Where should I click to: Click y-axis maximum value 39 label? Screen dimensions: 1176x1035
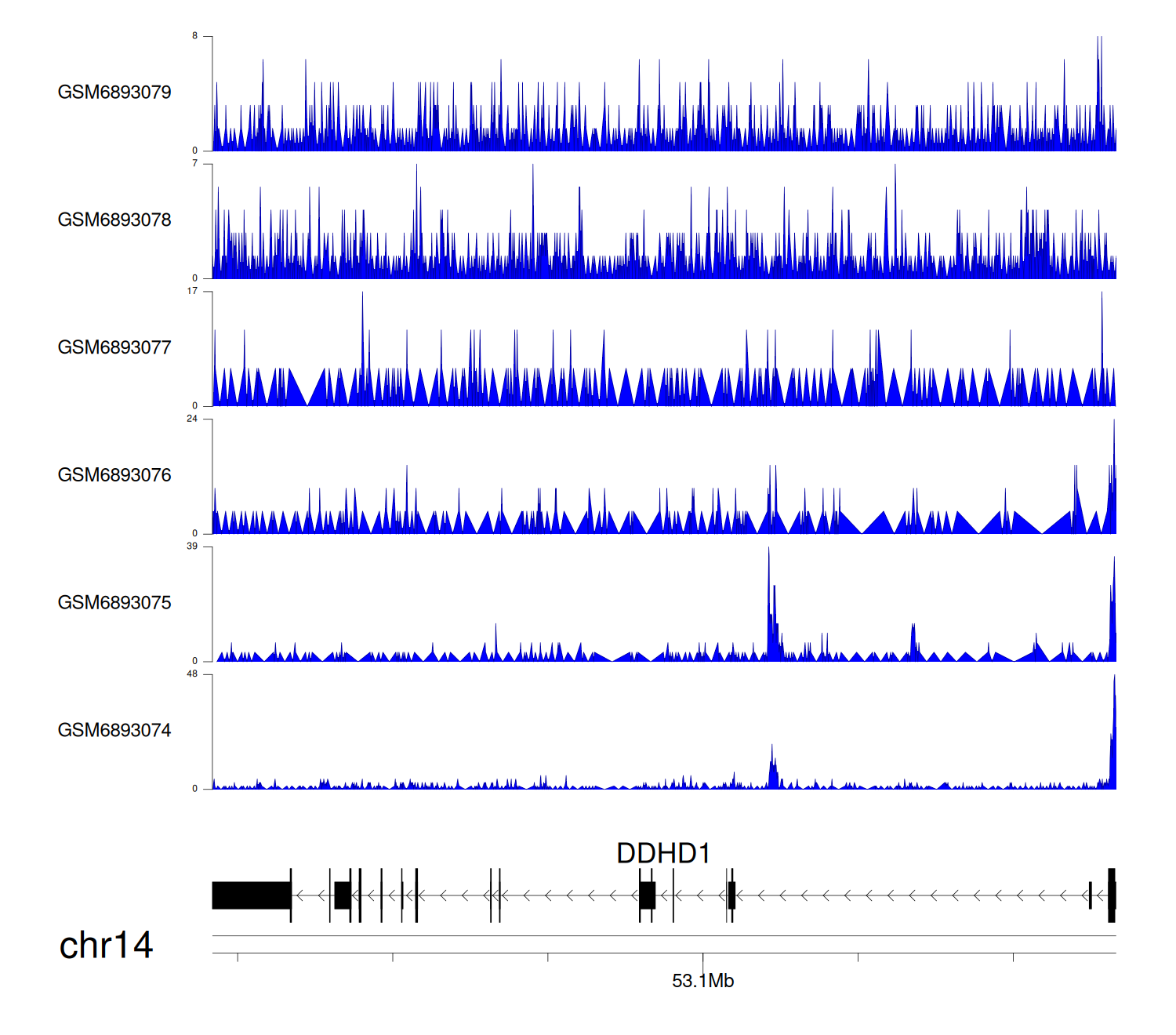pos(192,547)
